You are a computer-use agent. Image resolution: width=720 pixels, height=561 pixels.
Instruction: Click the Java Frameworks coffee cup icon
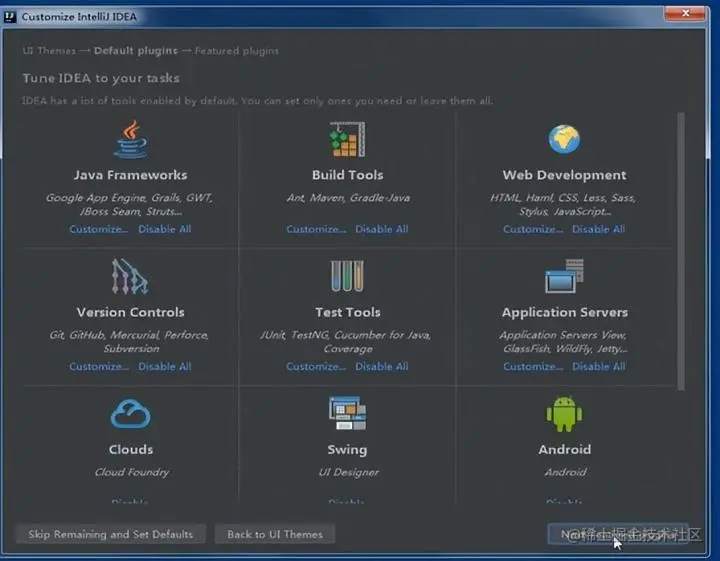coord(131,140)
